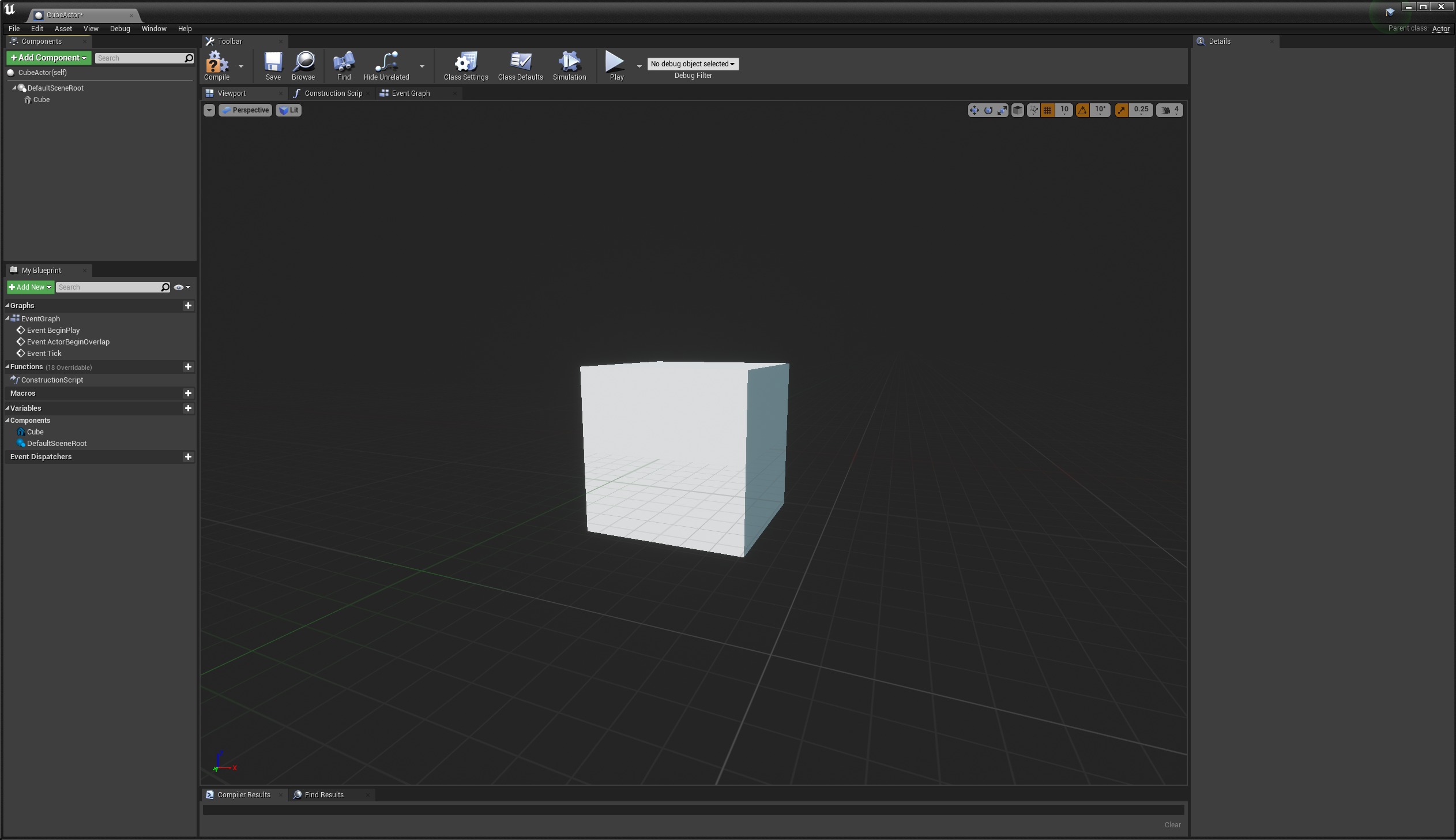
Task: Add new event dispatcher with plus button
Action: [188, 457]
